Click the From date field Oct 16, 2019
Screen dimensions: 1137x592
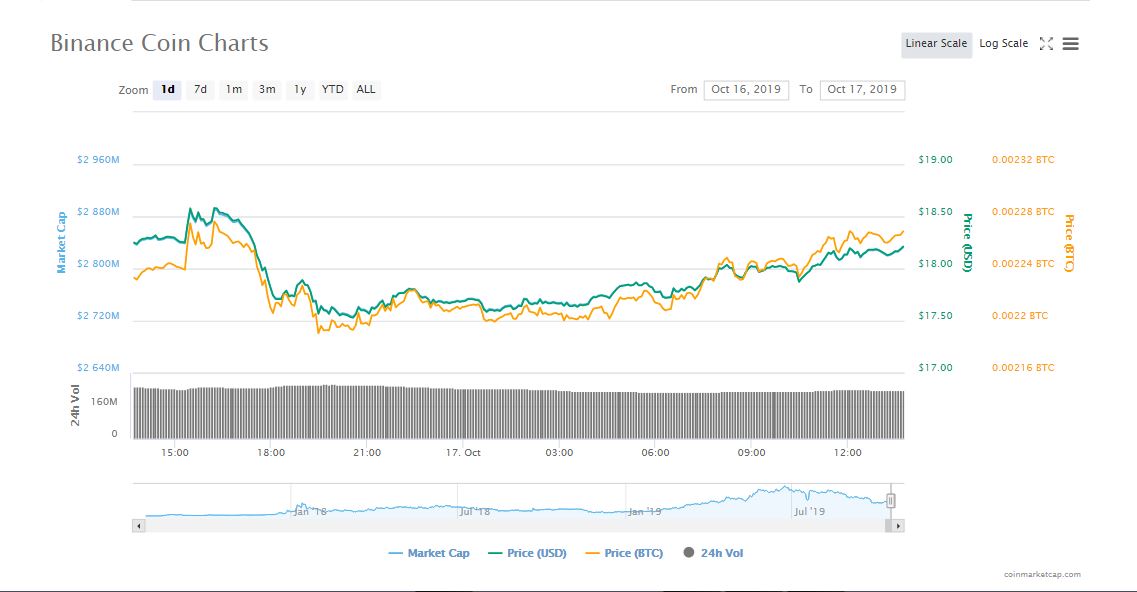pyautogui.click(x=746, y=89)
